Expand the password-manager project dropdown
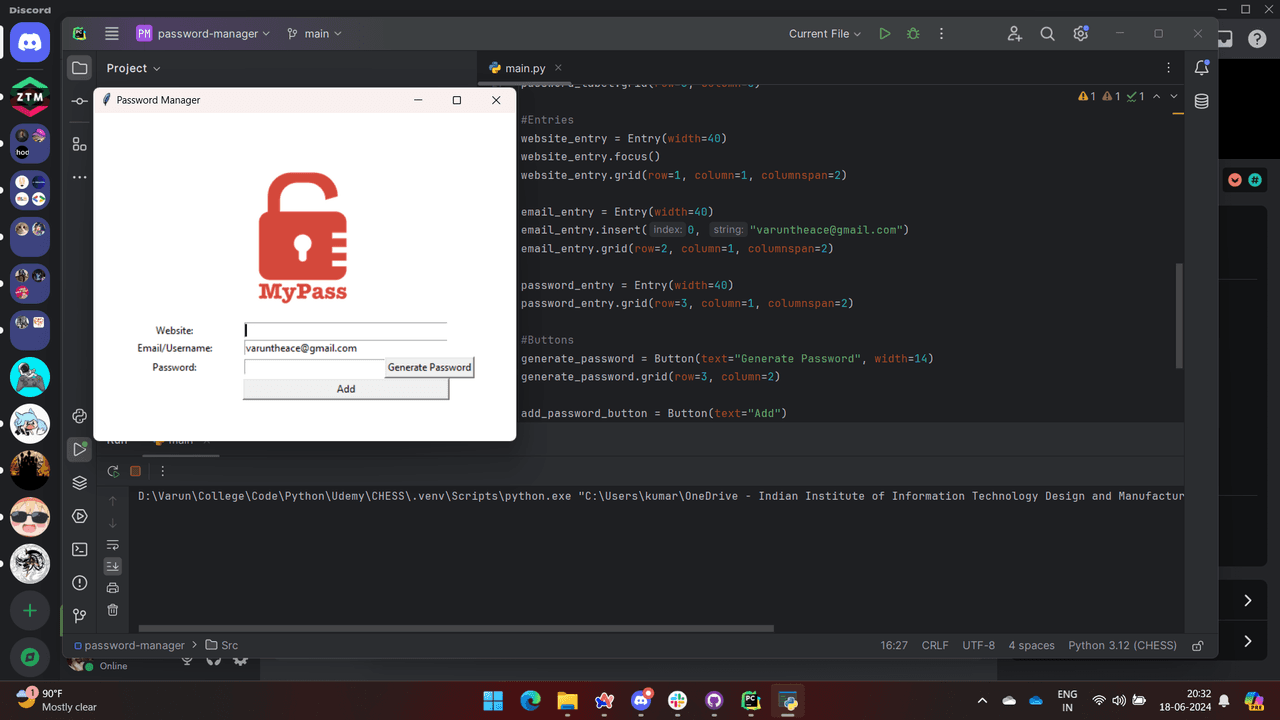Viewport: 1280px width, 720px height. 204,34
